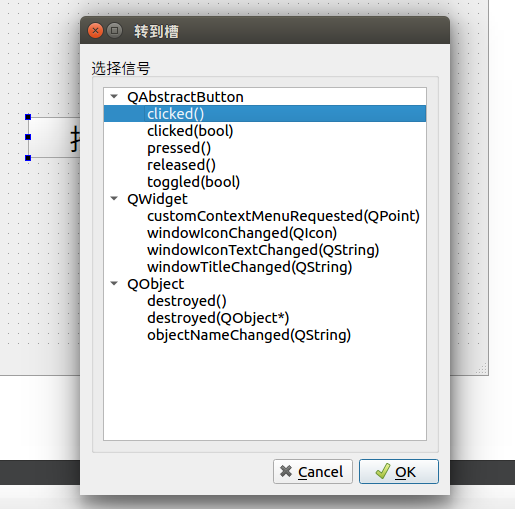Pick the toggled(bool) signal
Viewport: 515px width, 509px height.
coord(193,182)
